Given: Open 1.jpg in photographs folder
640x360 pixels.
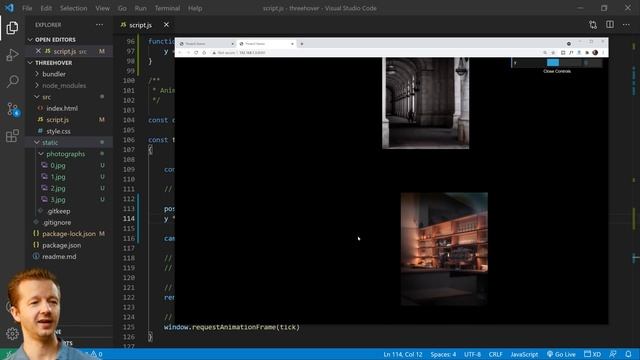Looking at the screenshot, I should [58, 177].
